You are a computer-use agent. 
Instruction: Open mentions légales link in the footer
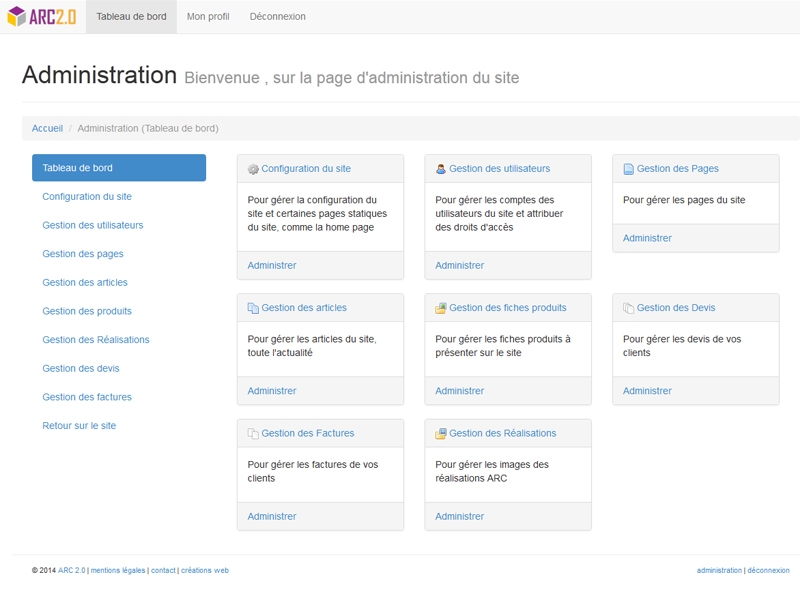(117, 570)
